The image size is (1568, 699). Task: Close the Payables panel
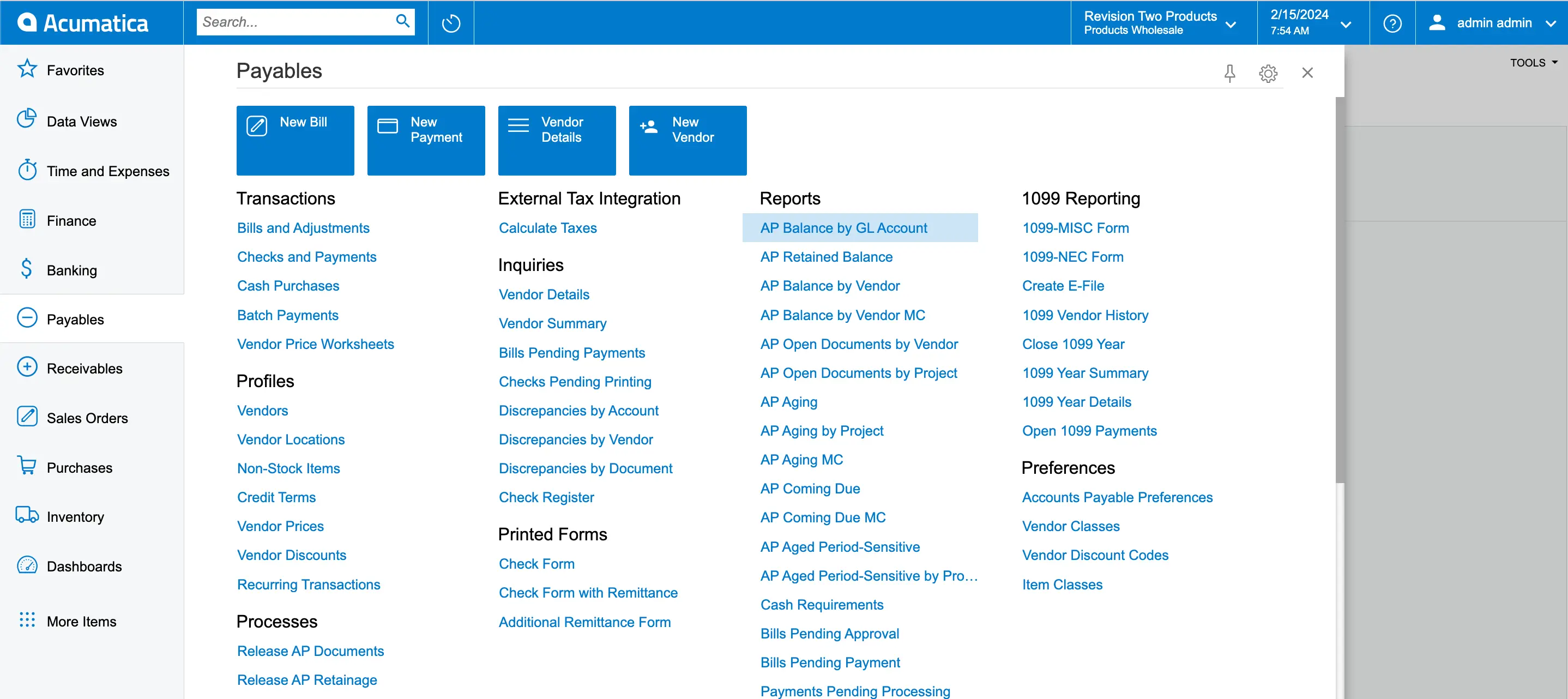click(1307, 72)
